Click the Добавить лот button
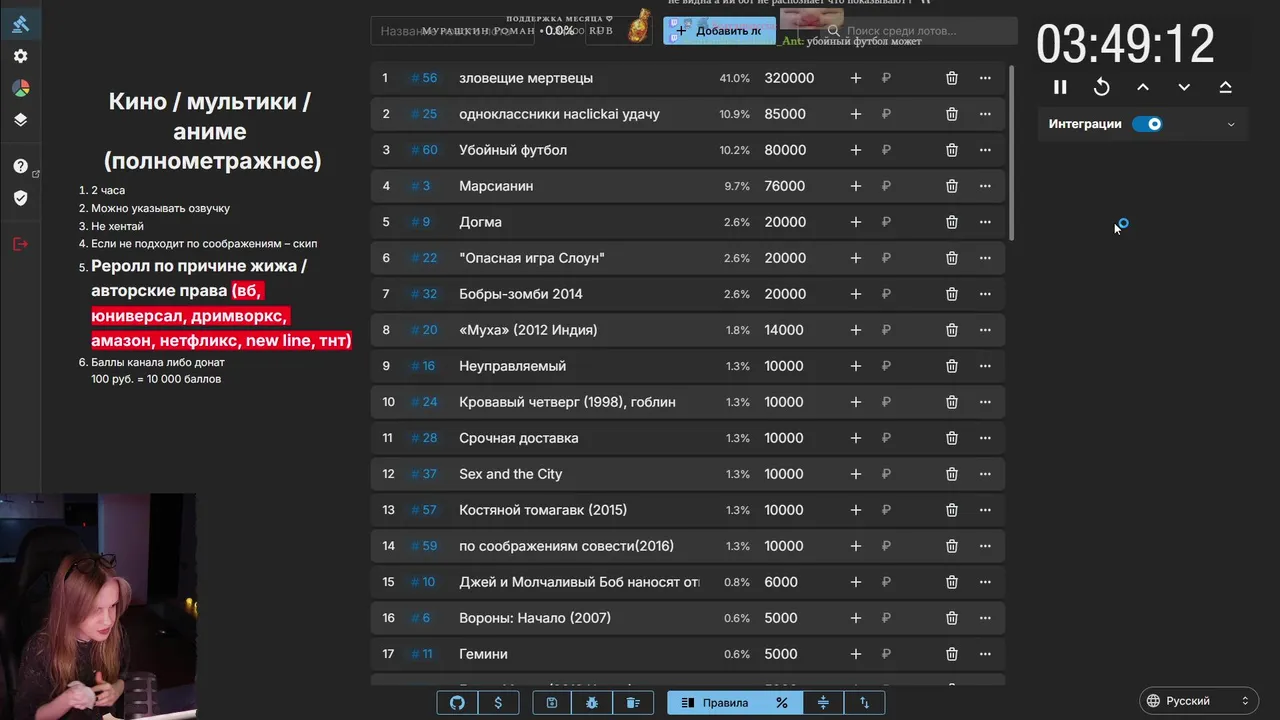The image size is (1280, 720). coord(719,31)
